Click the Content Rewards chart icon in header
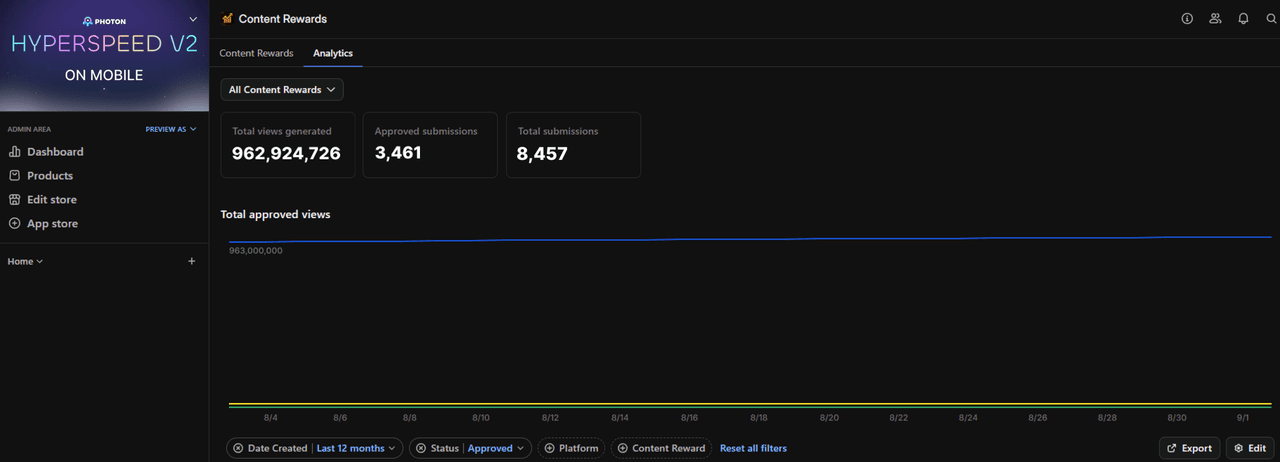This screenshot has height=462, width=1280. 227,18
